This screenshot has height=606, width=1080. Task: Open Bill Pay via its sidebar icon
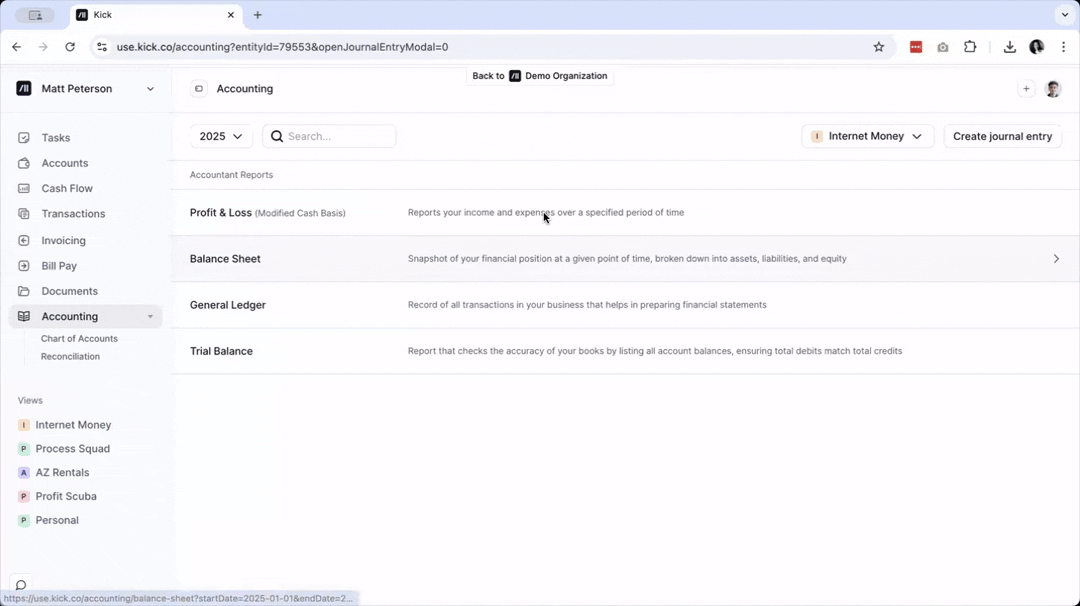pos(23,265)
